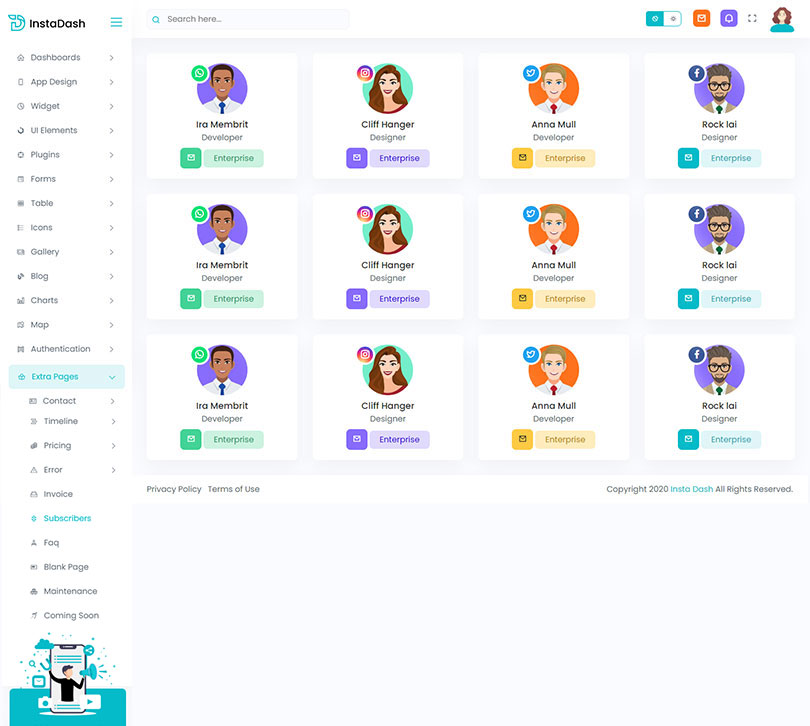
Task: Click Twitter badge on first Anna Mull card
Action: coord(531,73)
